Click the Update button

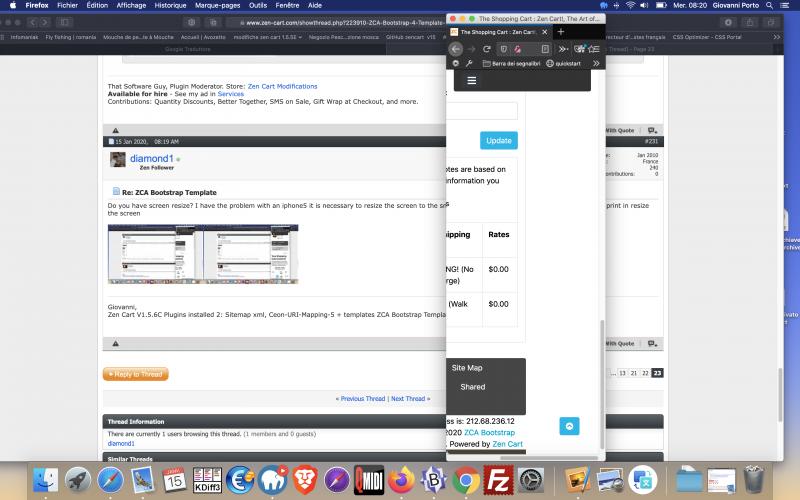[498, 140]
